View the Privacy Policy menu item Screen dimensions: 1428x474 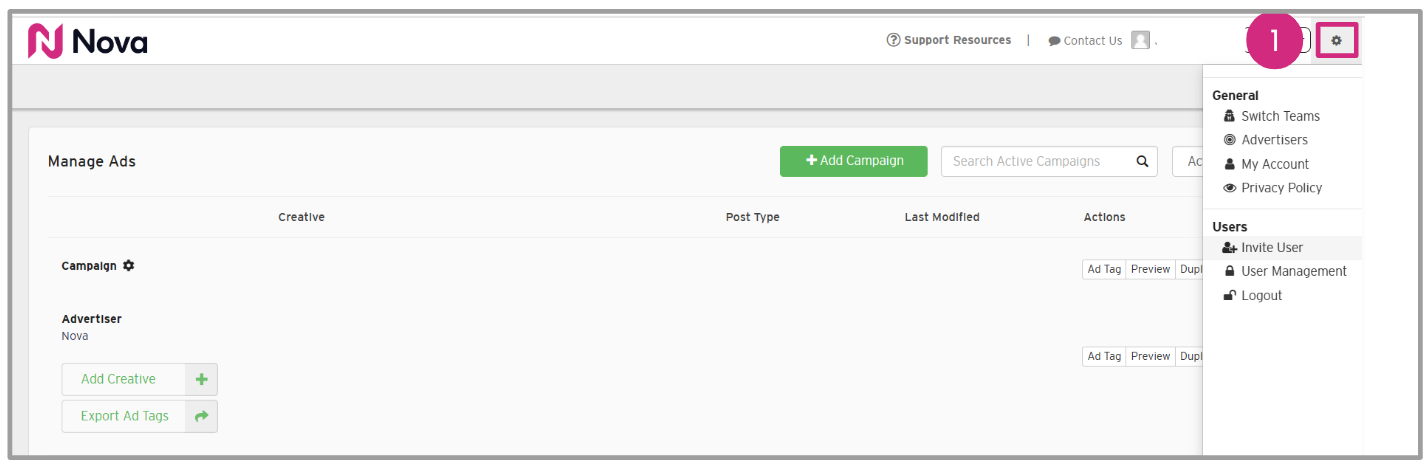click(x=1281, y=188)
